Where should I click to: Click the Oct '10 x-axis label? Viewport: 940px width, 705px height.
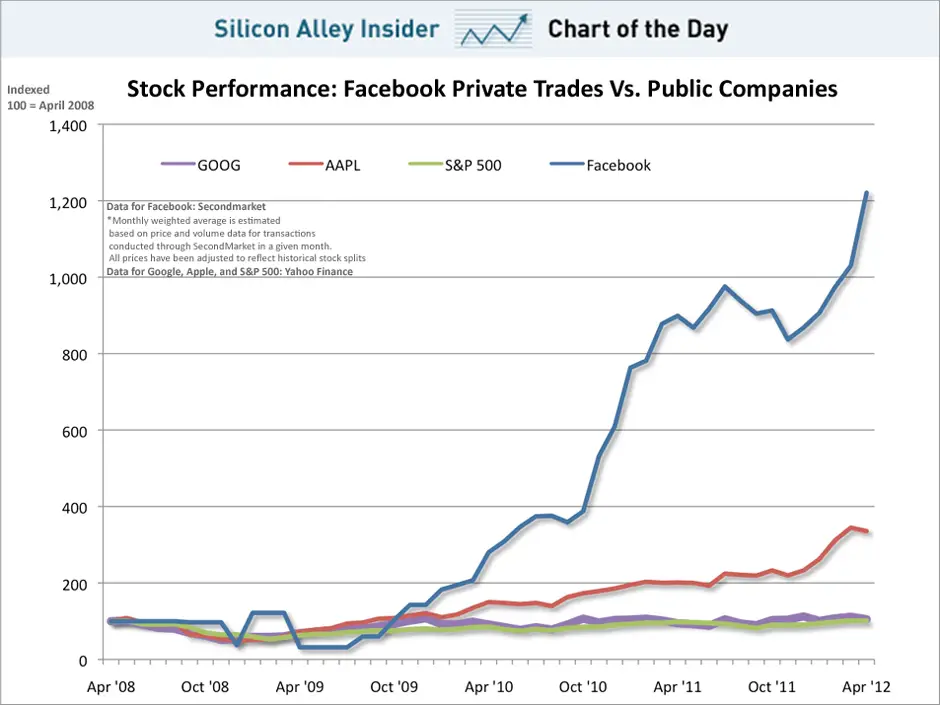pos(583,686)
